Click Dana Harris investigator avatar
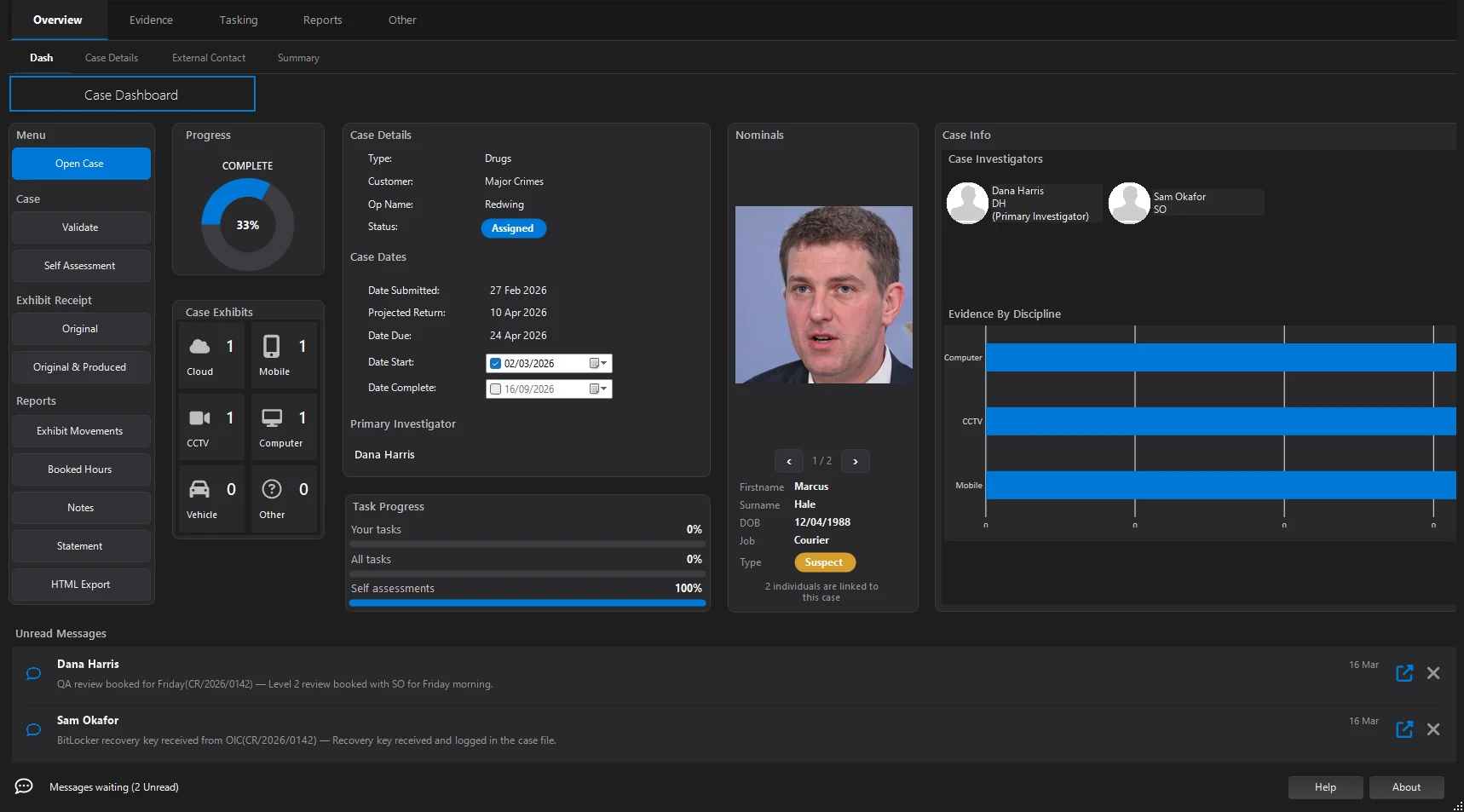The height and width of the screenshot is (812, 1464). coord(967,203)
